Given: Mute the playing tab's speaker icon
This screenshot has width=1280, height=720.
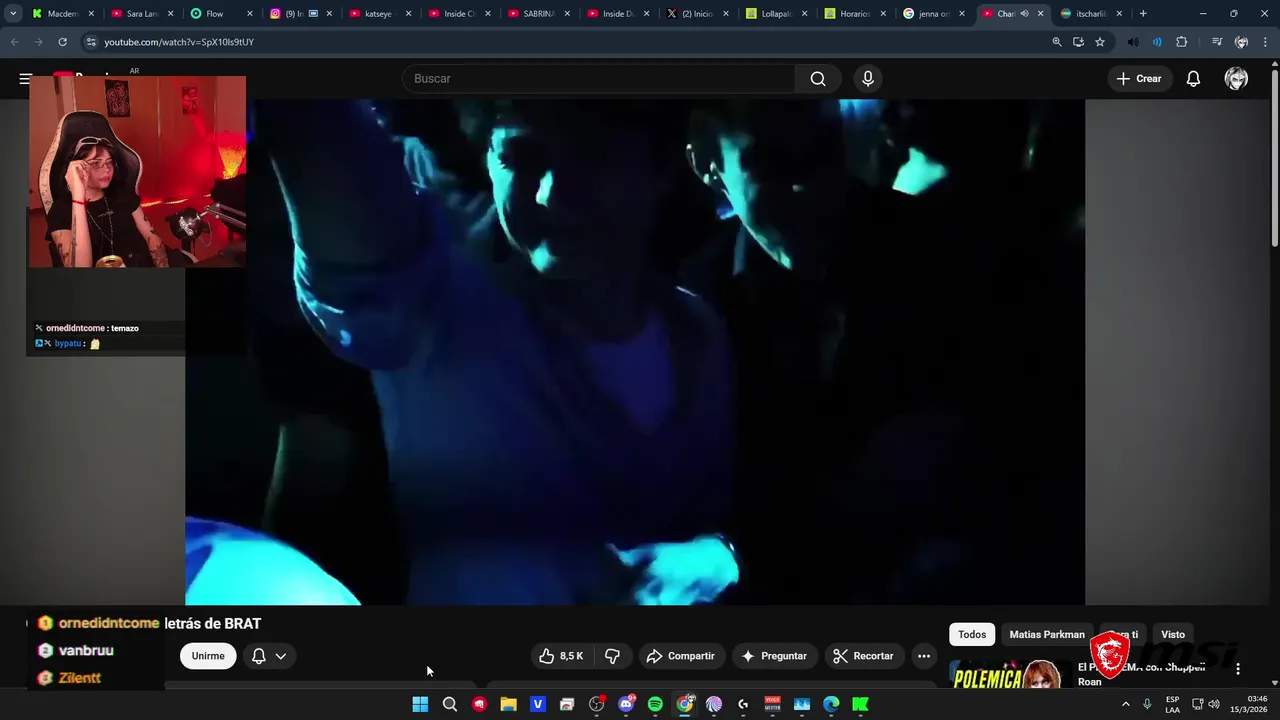Looking at the screenshot, I should click(1024, 14).
